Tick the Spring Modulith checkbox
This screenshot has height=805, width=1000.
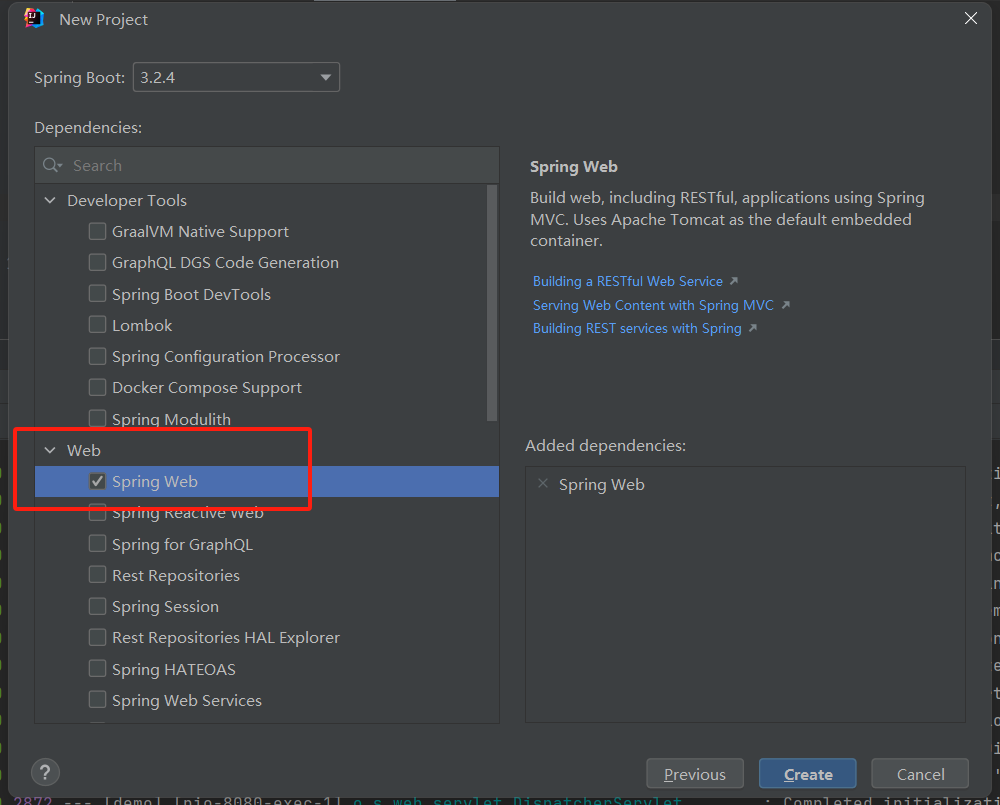[97, 418]
